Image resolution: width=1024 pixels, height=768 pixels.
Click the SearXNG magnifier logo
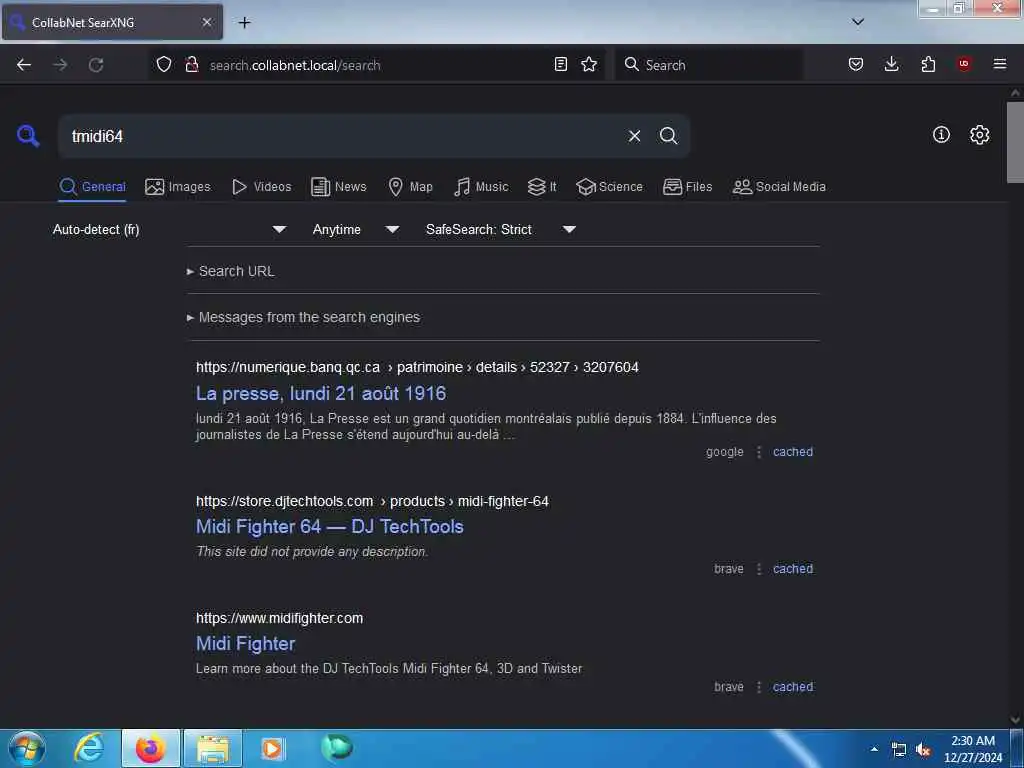tap(28, 136)
